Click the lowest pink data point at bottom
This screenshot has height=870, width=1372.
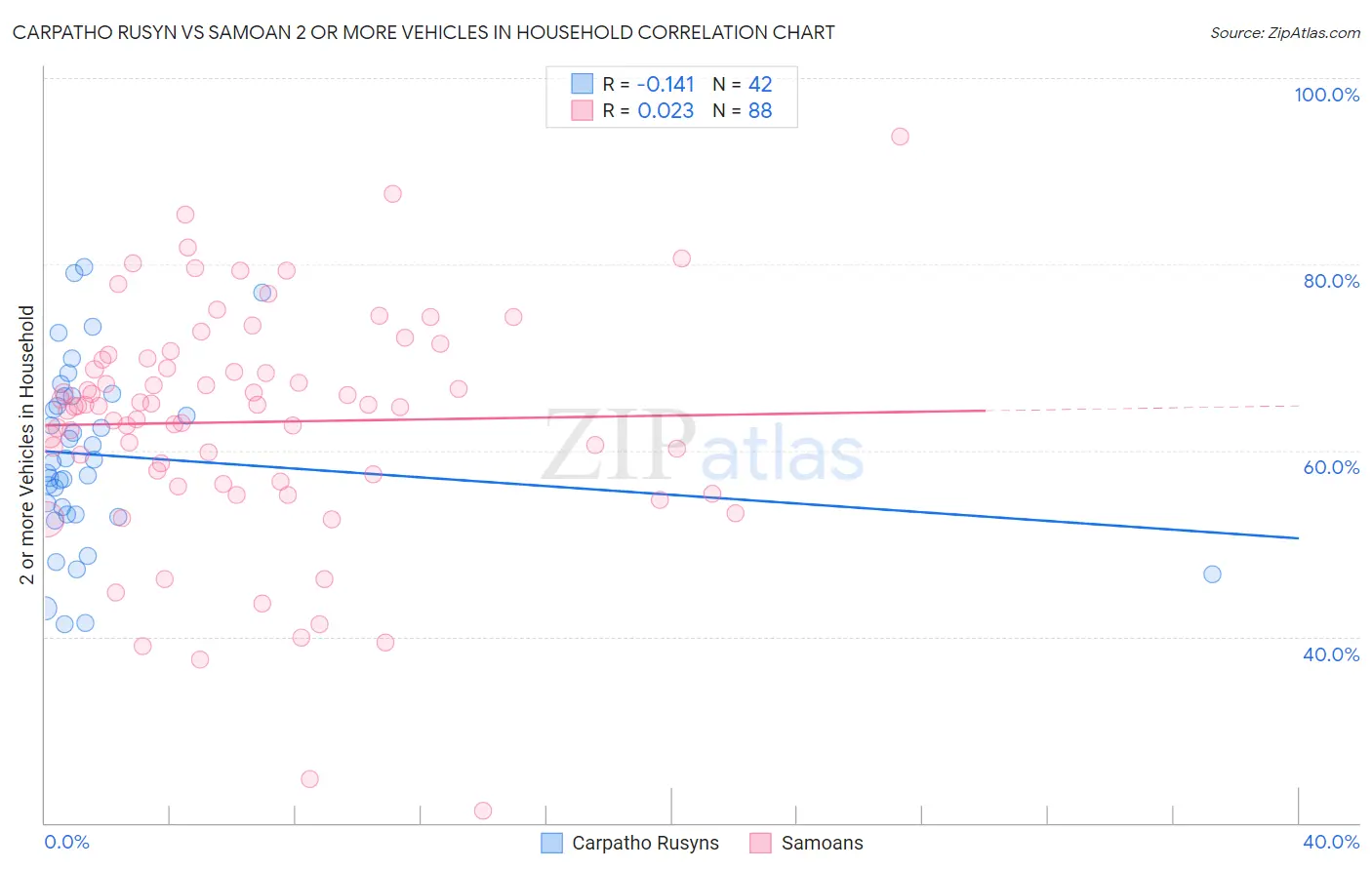click(482, 811)
